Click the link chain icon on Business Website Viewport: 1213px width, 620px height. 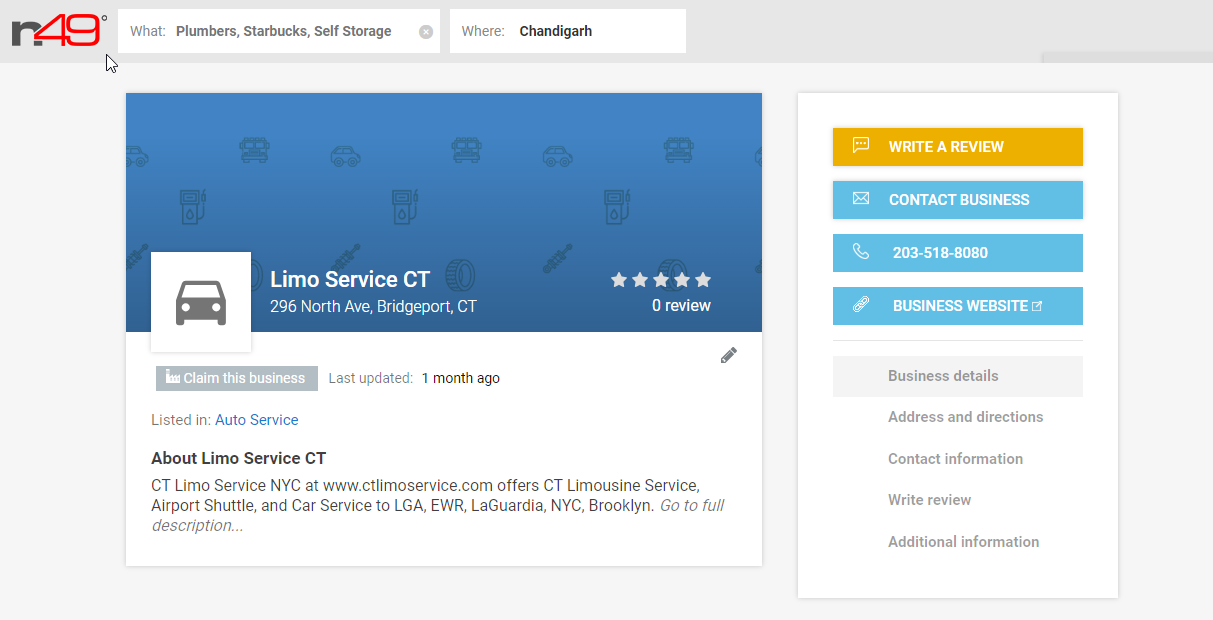click(861, 305)
